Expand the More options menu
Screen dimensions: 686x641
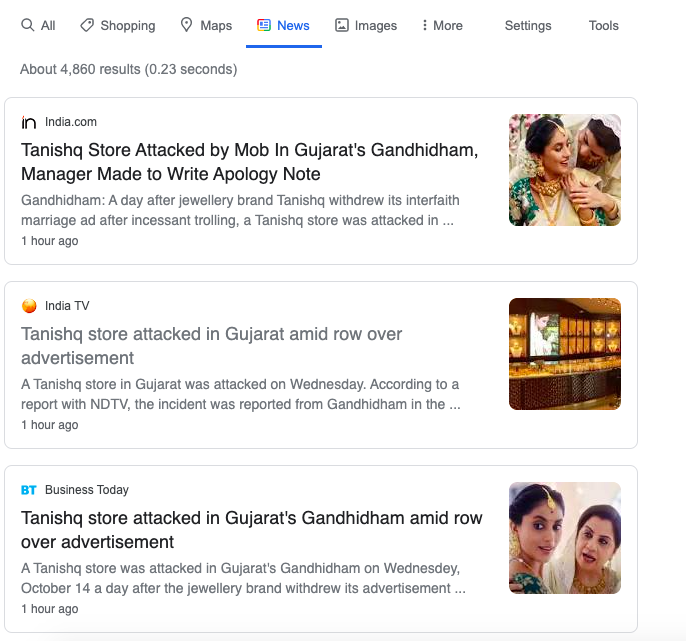pos(442,25)
